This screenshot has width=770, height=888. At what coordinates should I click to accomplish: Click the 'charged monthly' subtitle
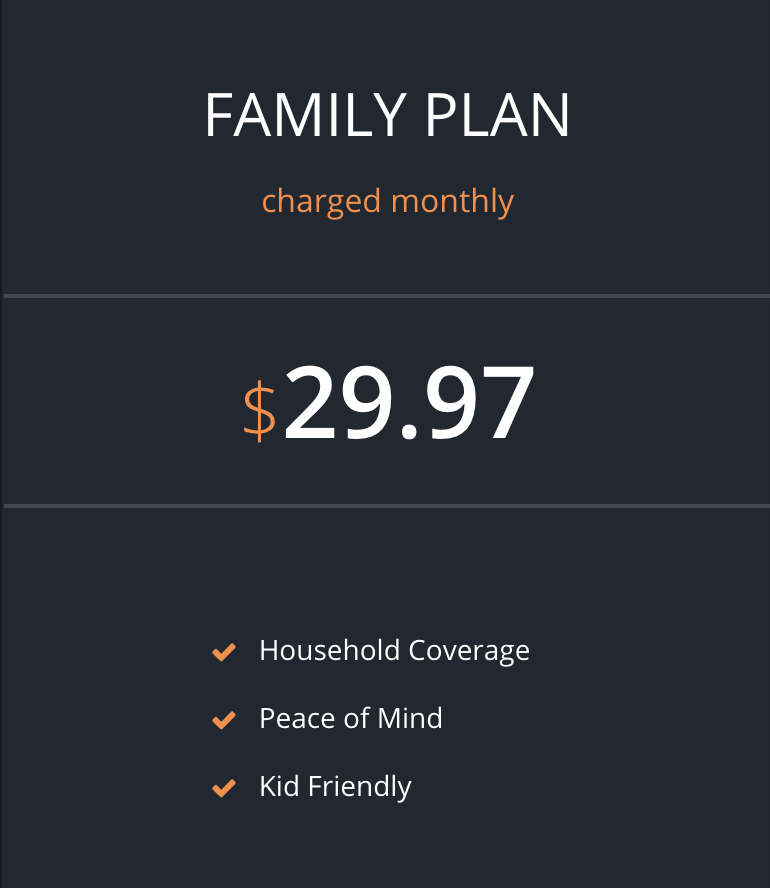click(387, 201)
